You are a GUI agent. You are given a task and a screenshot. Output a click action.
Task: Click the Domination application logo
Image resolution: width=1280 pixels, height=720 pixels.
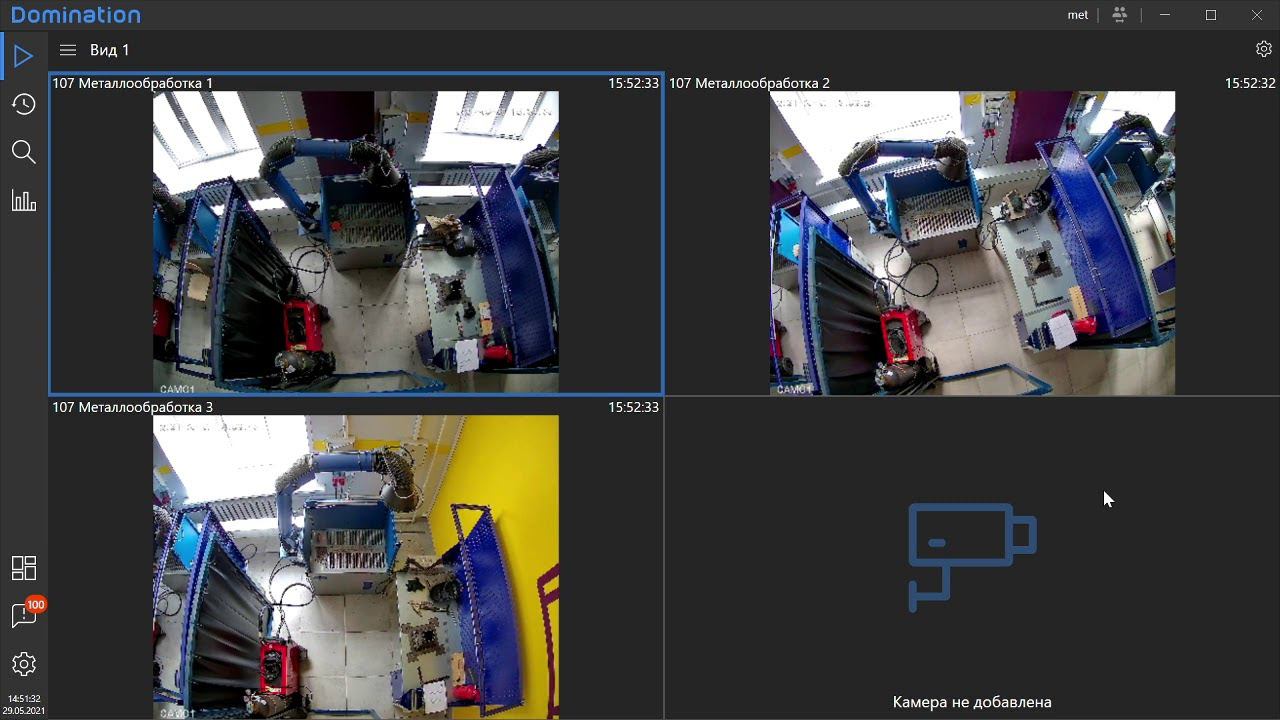pyautogui.click(x=76, y=15)
